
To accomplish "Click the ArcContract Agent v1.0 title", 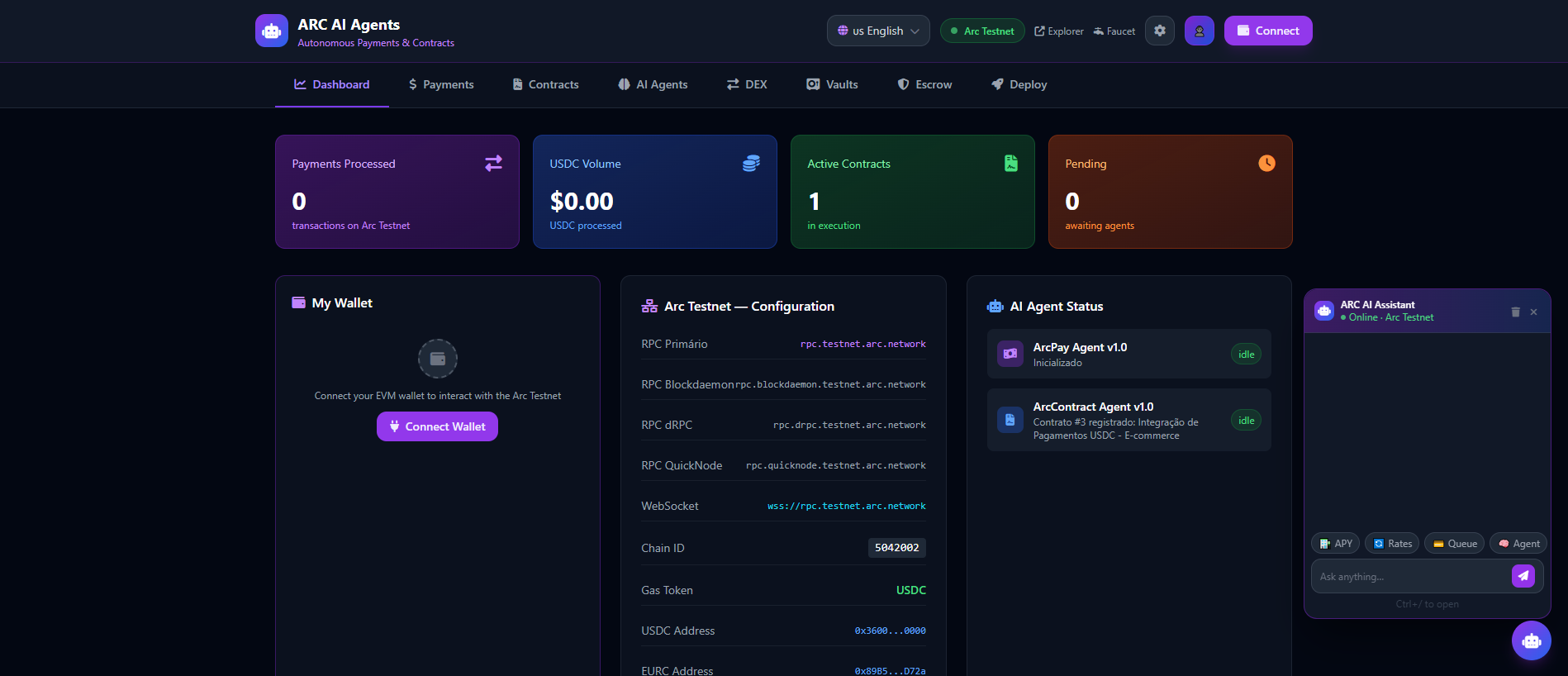I will pos(1093,407).
